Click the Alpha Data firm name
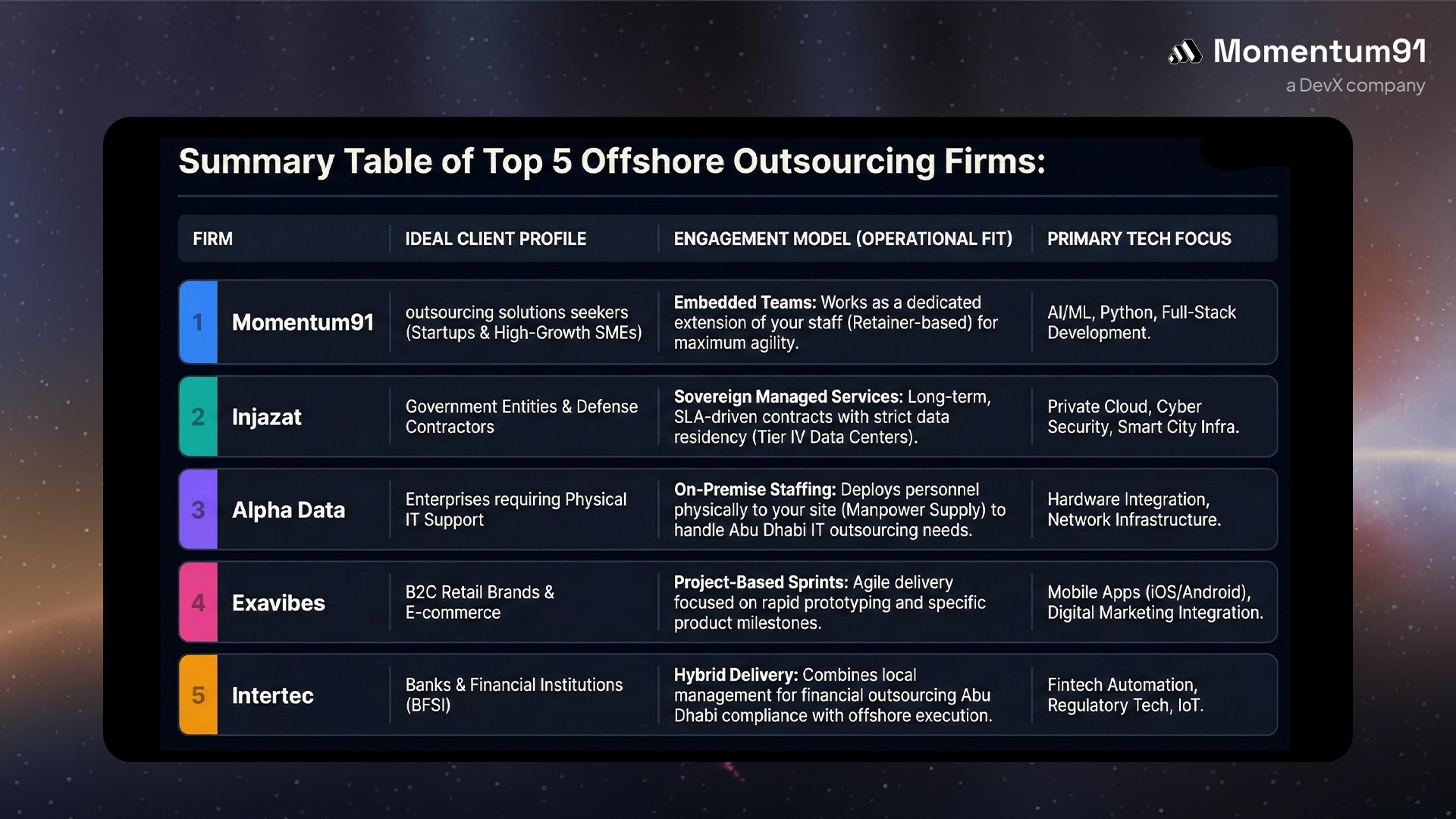 [288, 510]
